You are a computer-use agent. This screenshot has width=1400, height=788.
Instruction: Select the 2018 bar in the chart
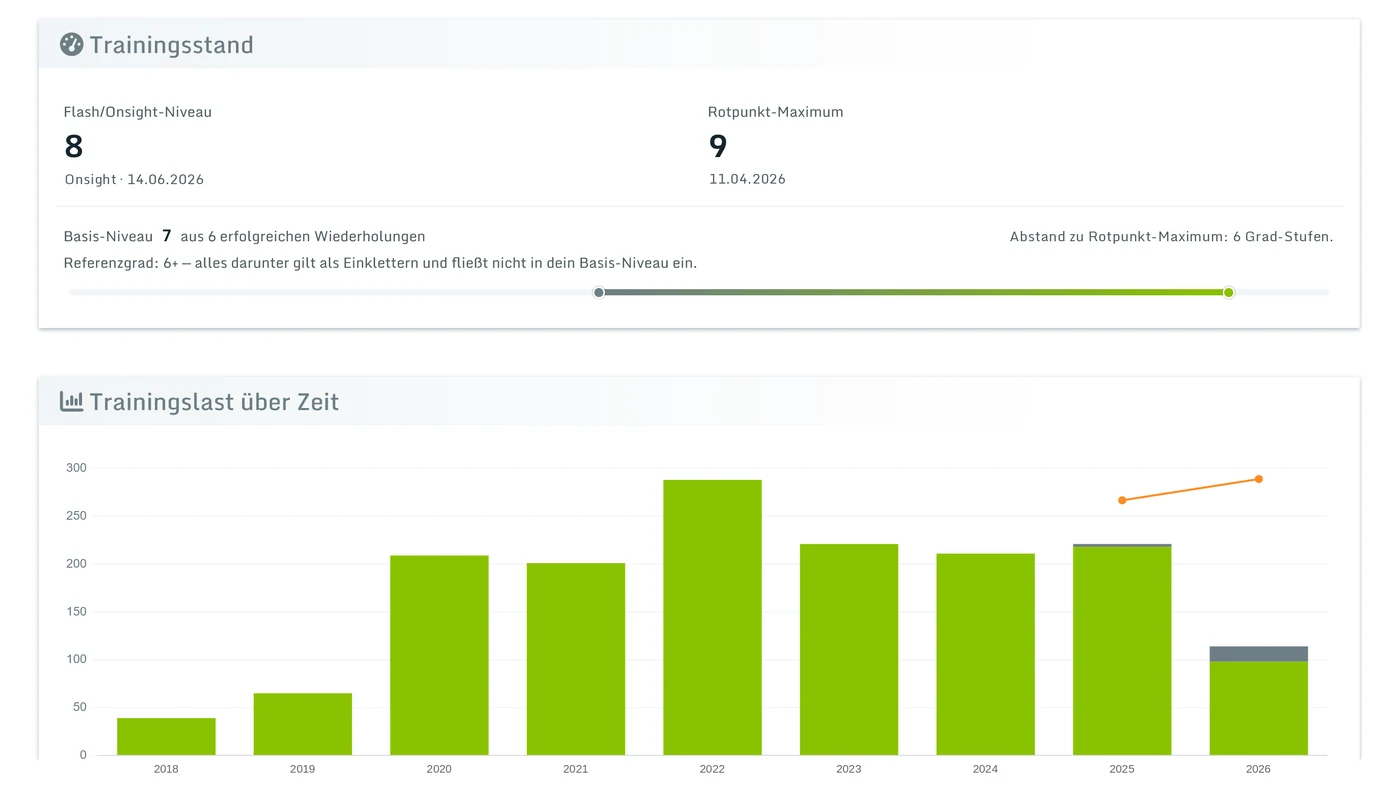click(166, 736)
